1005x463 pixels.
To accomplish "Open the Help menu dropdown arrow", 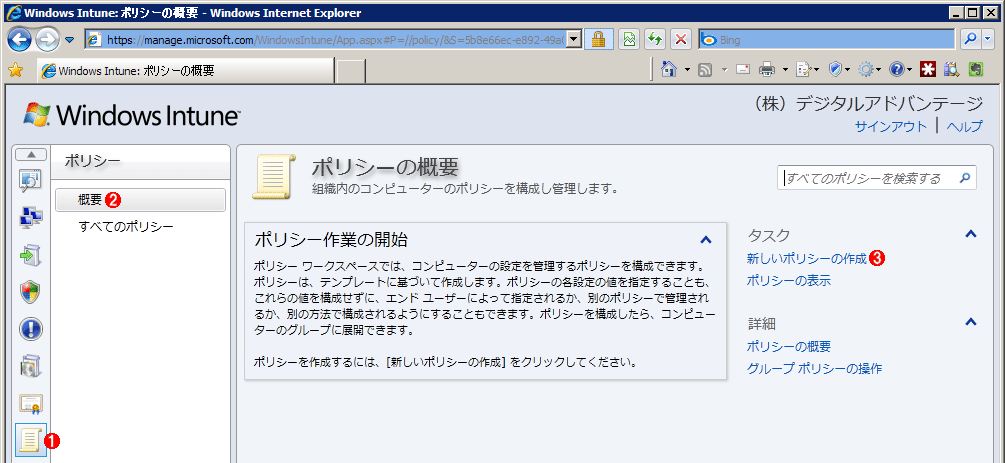I will 909,70.
